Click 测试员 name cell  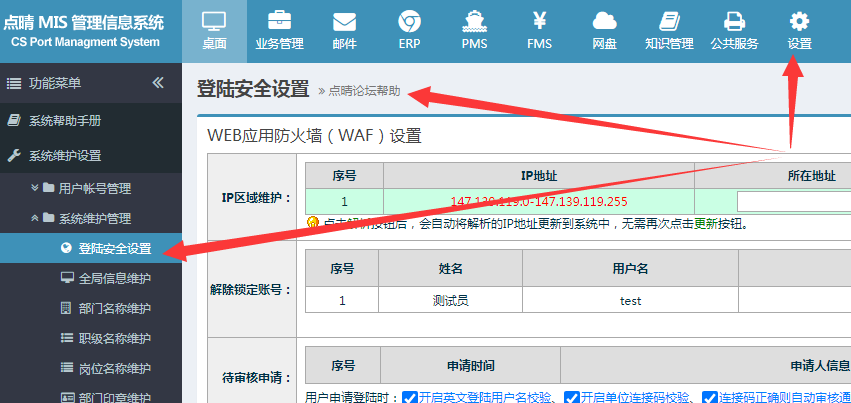coord(450,300)
